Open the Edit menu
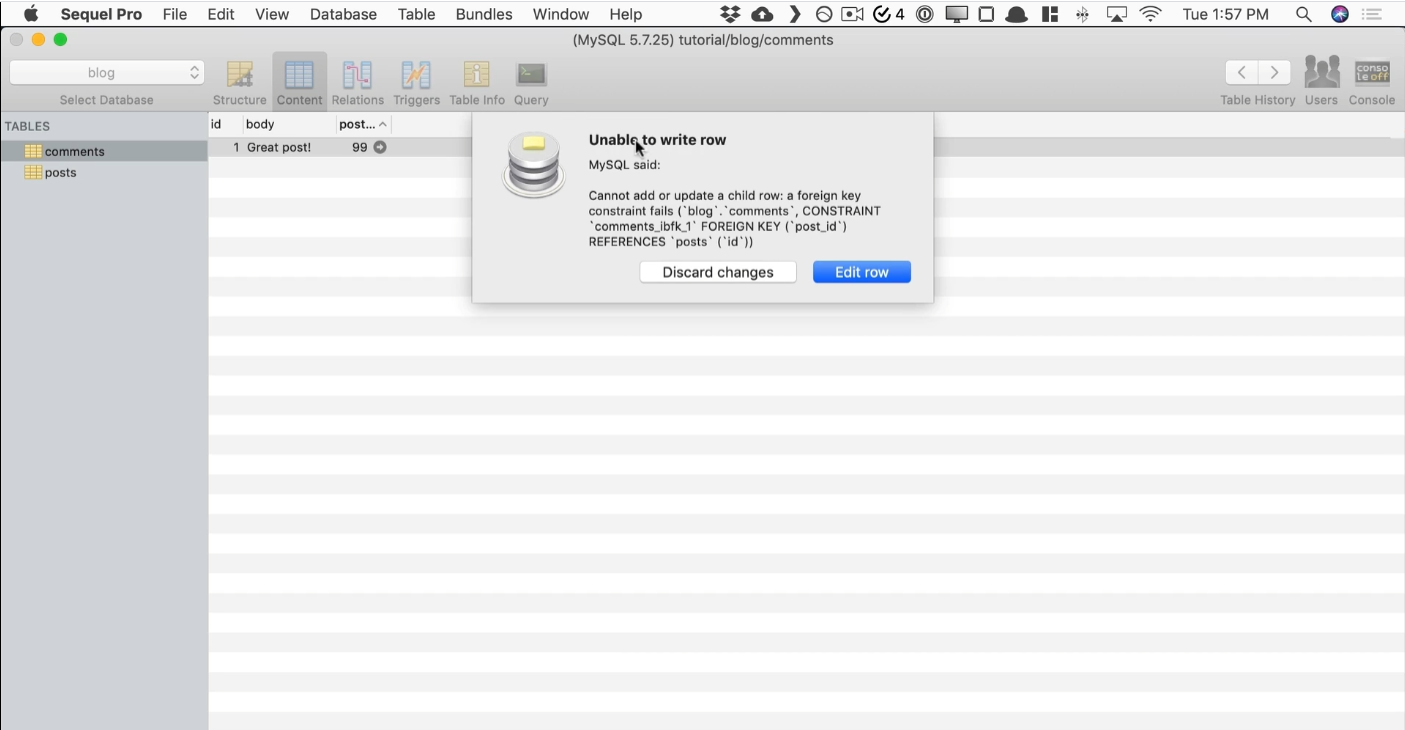The image size is (1405, 730). coord(221,14)
